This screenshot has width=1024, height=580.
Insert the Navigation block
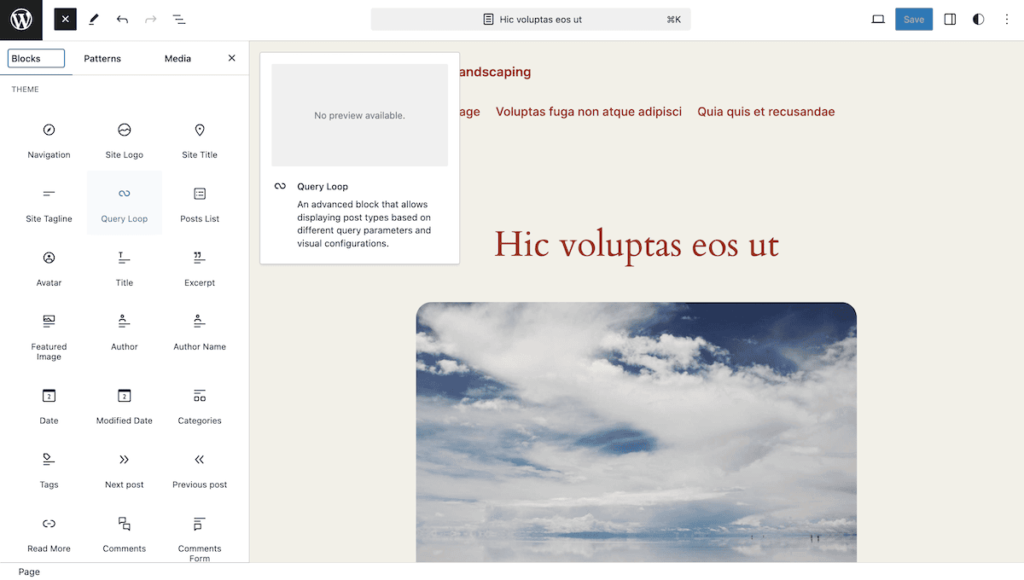click(x=49, y=139)
